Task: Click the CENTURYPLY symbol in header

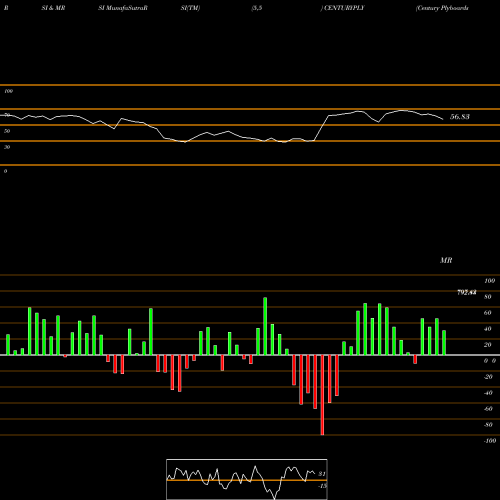Action: (344, 8)
